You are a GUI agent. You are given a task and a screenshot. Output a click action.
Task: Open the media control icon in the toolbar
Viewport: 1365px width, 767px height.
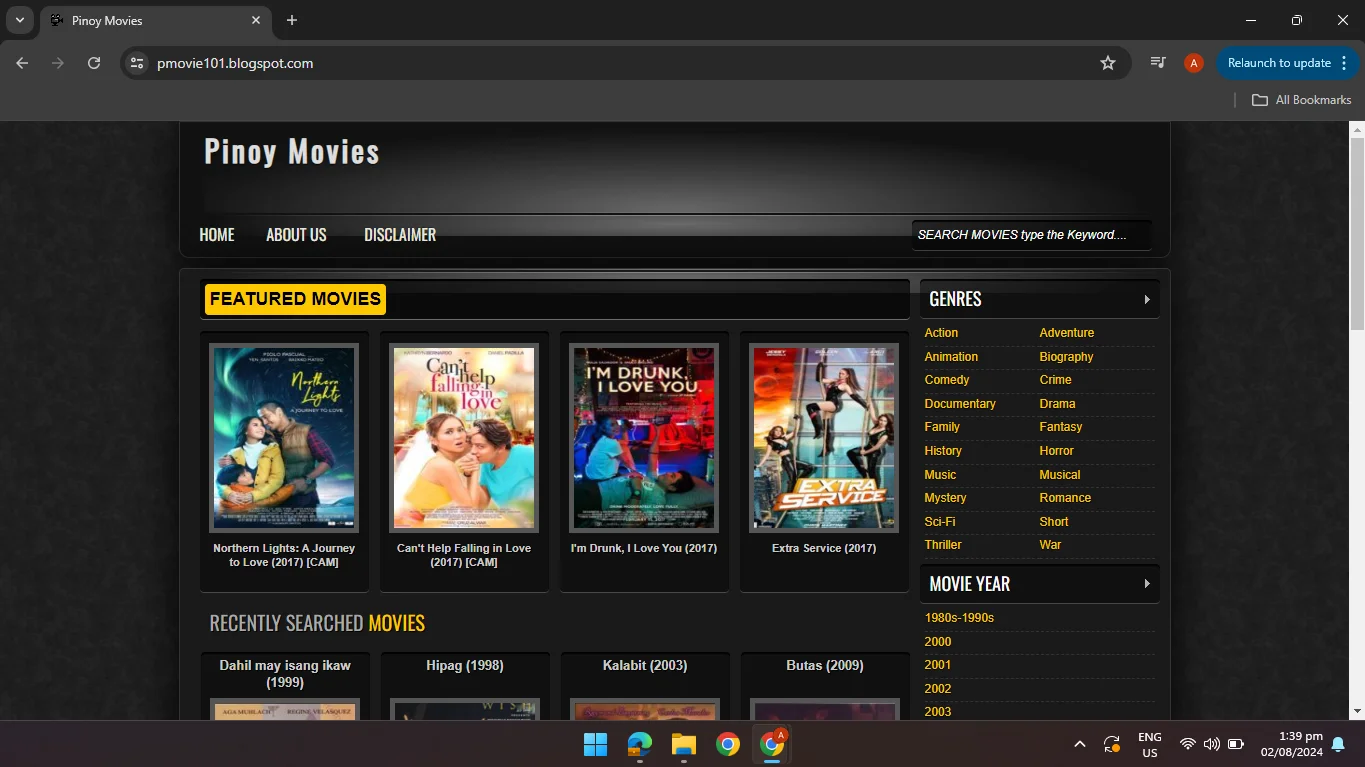(x=1158, y=63)
